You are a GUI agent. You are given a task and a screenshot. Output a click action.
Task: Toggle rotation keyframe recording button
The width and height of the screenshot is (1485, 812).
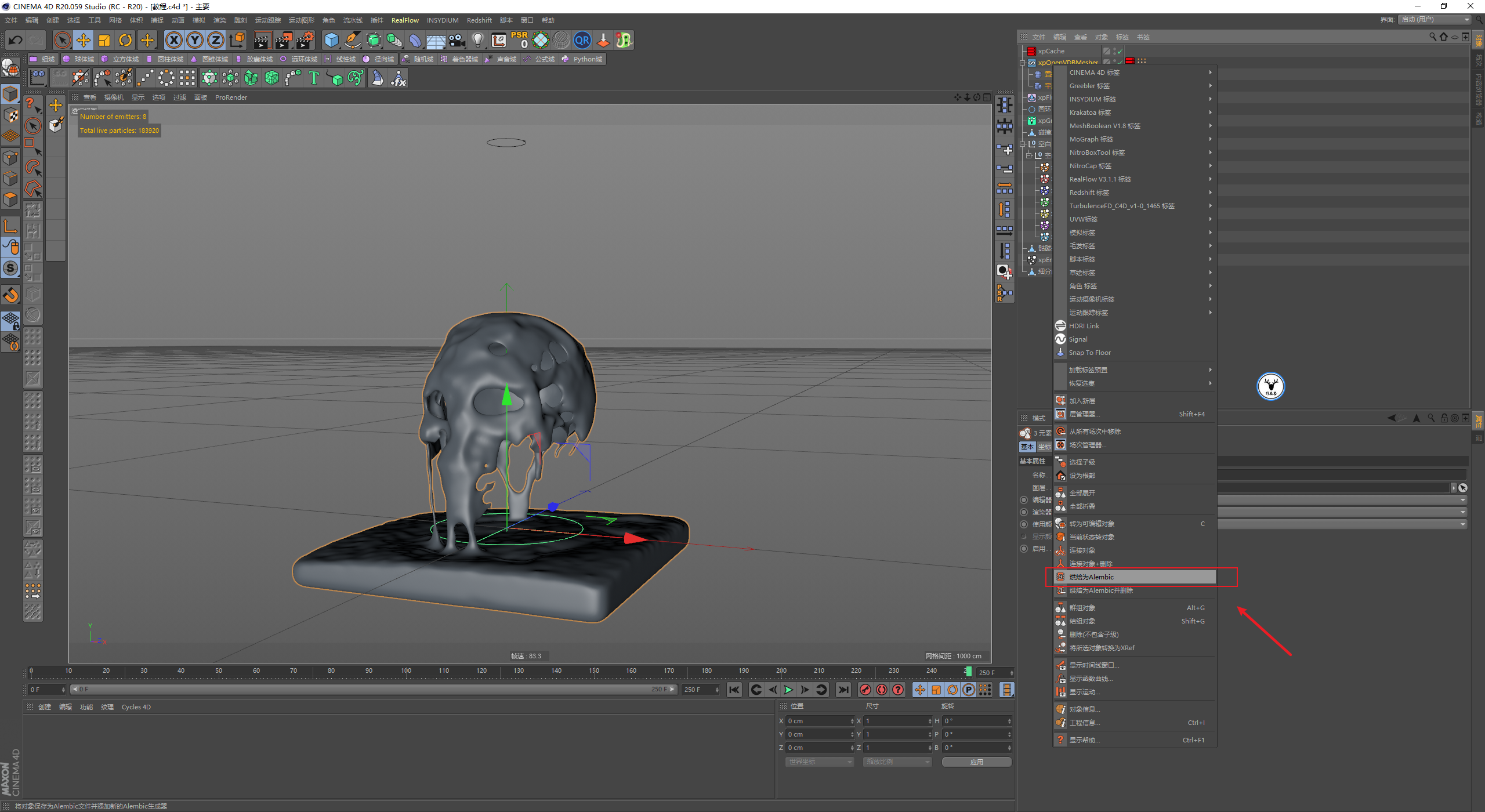[952, 690]
